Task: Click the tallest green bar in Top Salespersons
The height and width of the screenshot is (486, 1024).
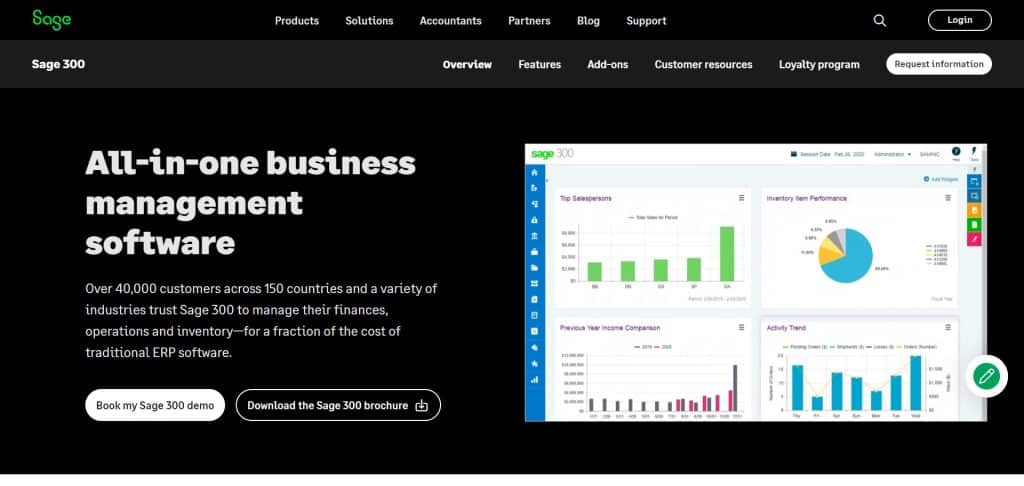Action: [x=727, y=254]
